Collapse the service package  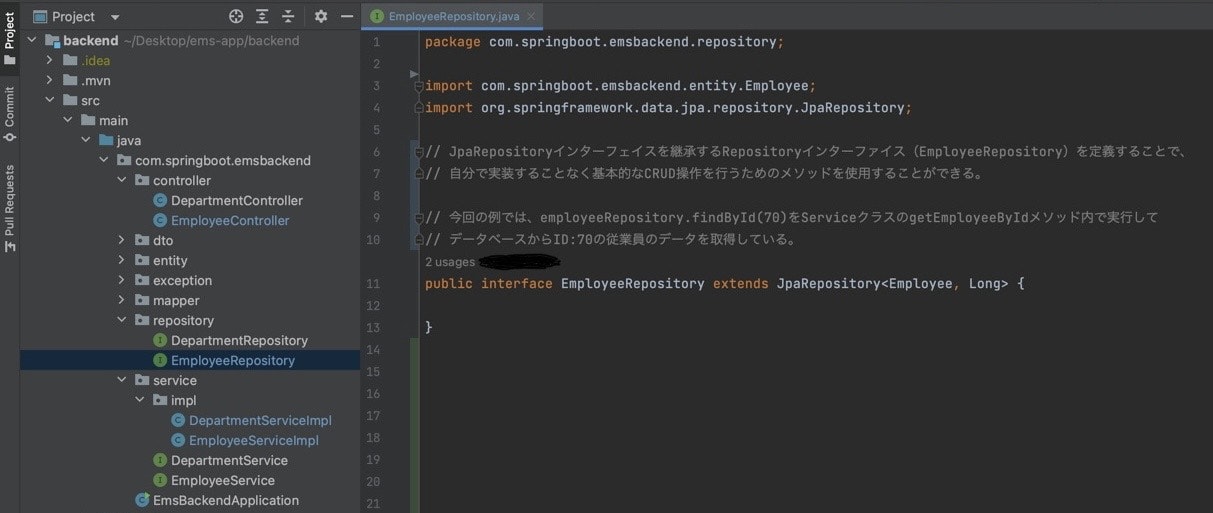(x=122, y=380)
